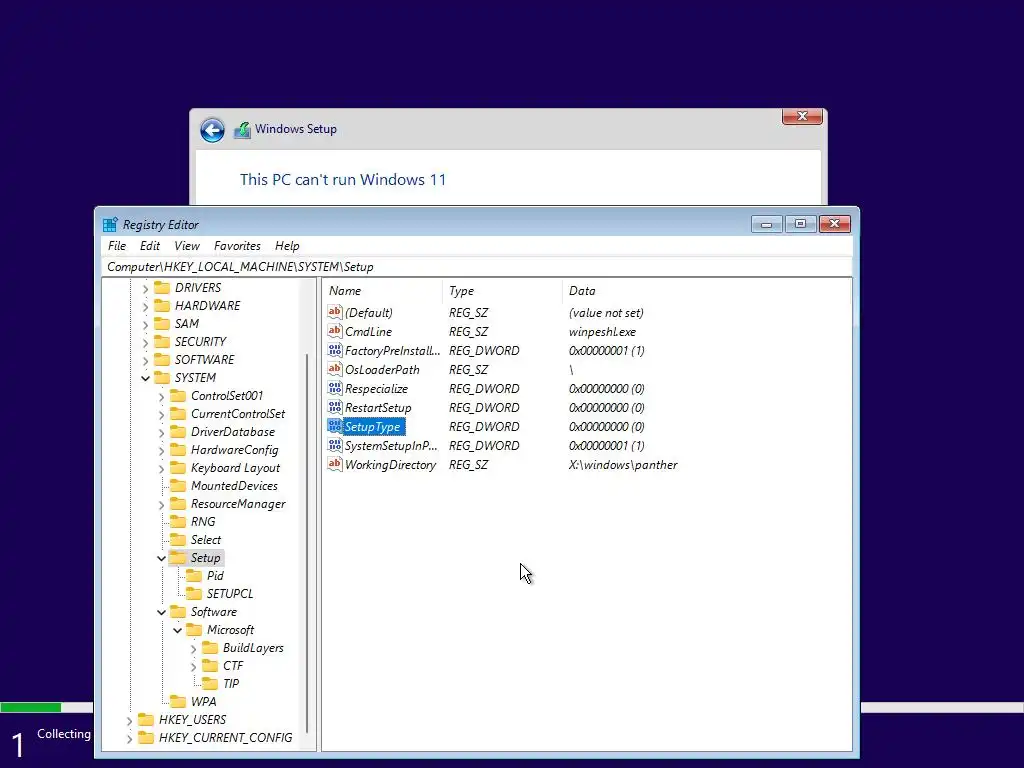This screenshot has height=768, width=1024.
Task: Expand the ResourceManager key
Action: tap(161, 504)
